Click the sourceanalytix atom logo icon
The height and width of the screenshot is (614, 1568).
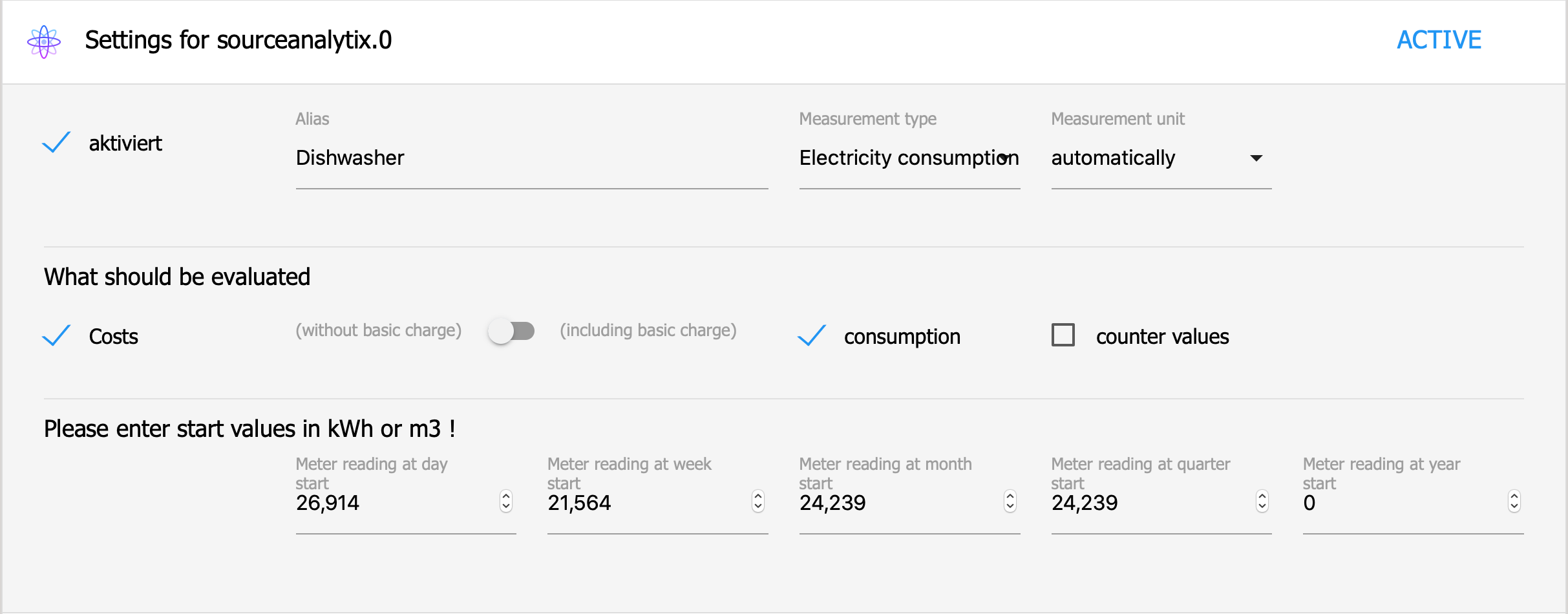click(44, 41)
